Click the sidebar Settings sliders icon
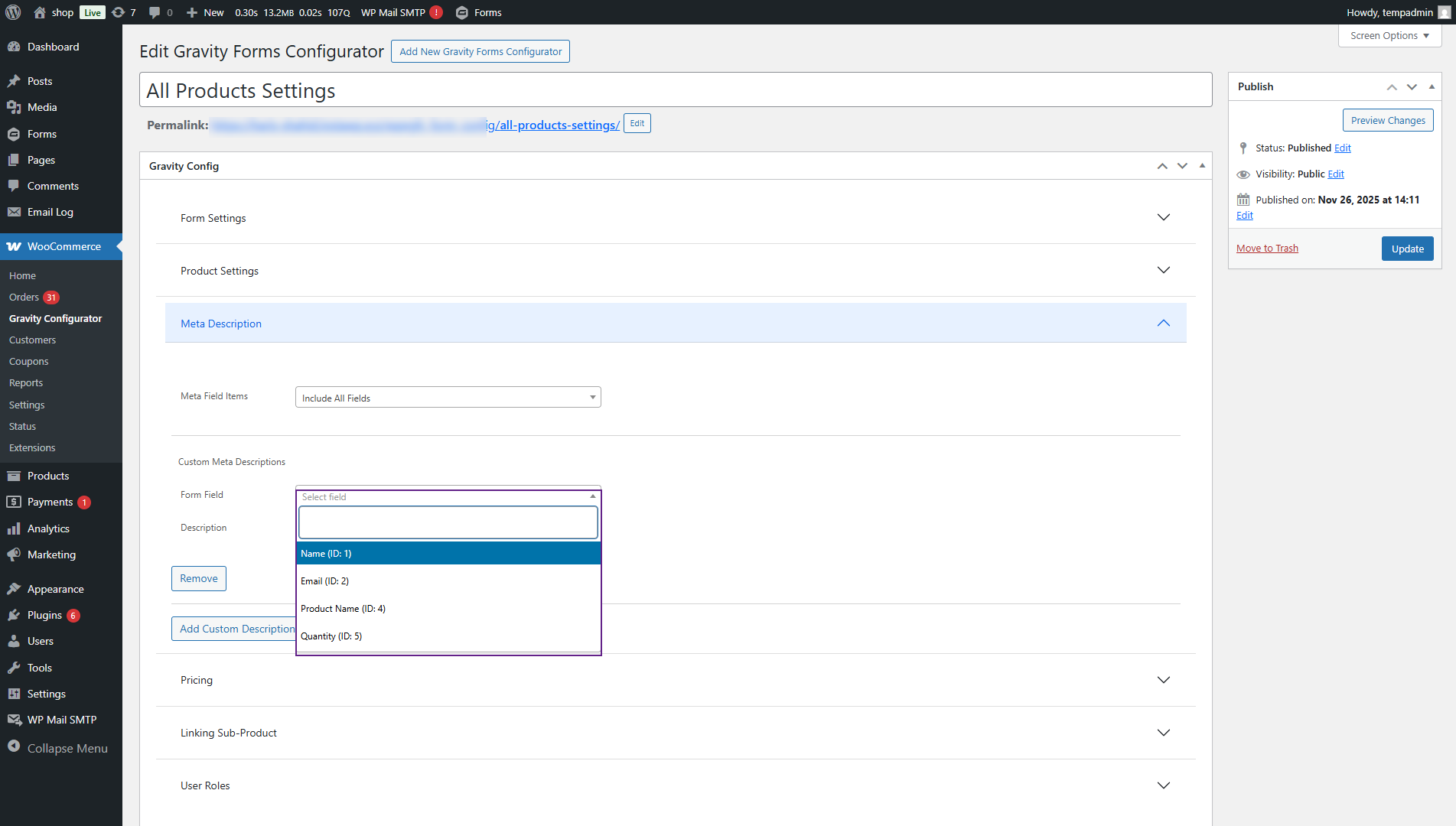This screenshot has width=1456, height=826. tap(14, 694)
